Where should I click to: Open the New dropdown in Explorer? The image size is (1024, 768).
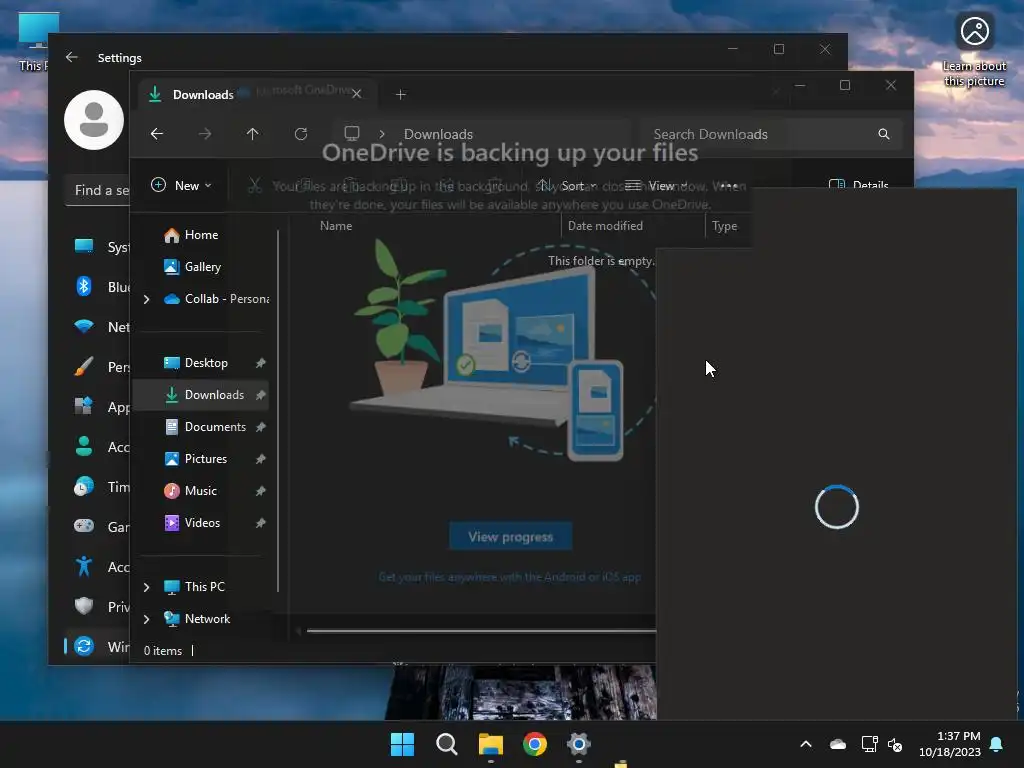point(181,185)
